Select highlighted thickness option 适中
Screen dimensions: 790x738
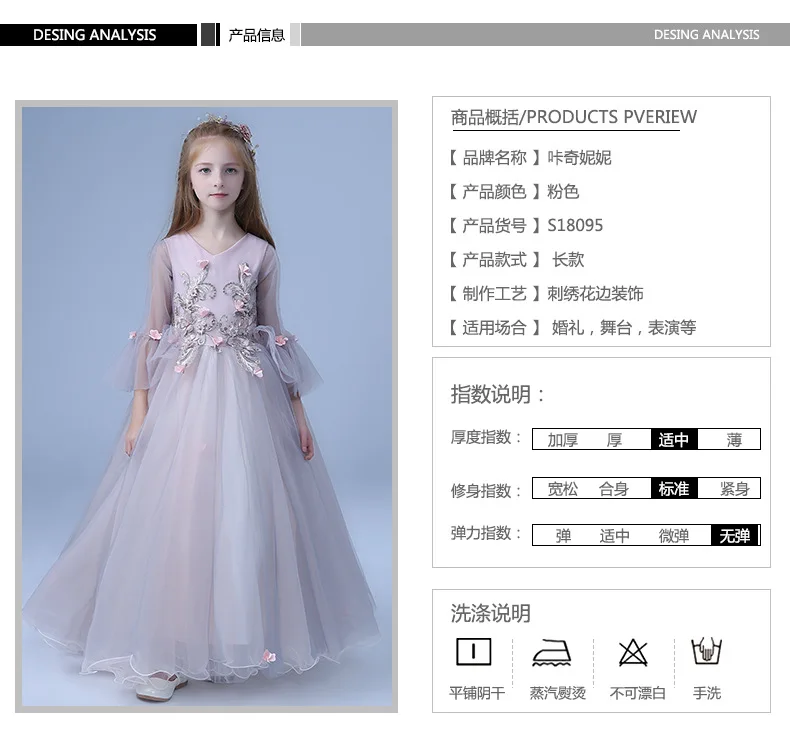coord(674,439)
